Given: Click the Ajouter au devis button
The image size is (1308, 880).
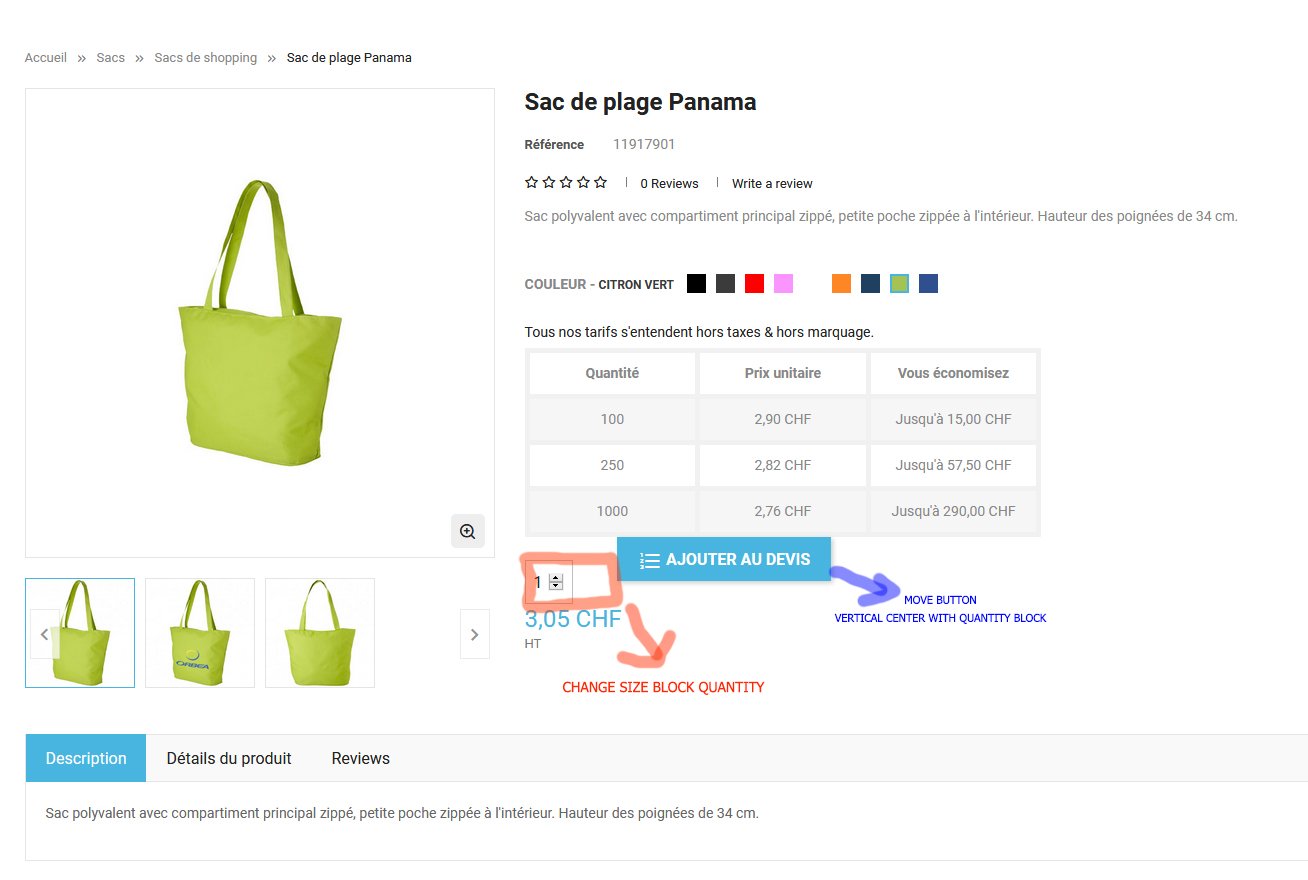Looking at the screenshot, I should tap(724, 559).
